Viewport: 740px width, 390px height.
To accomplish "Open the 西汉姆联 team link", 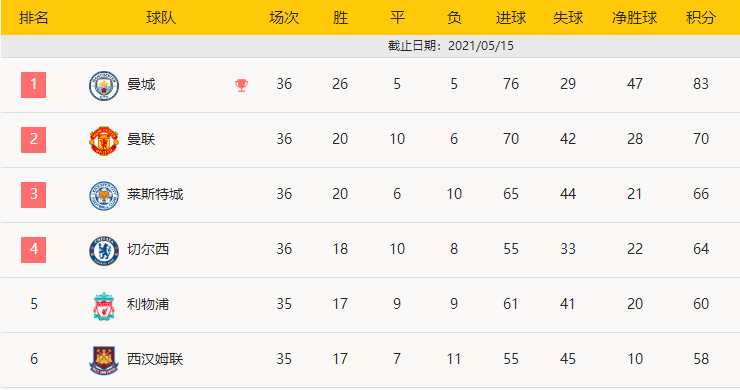I will [x=155, y=359].
